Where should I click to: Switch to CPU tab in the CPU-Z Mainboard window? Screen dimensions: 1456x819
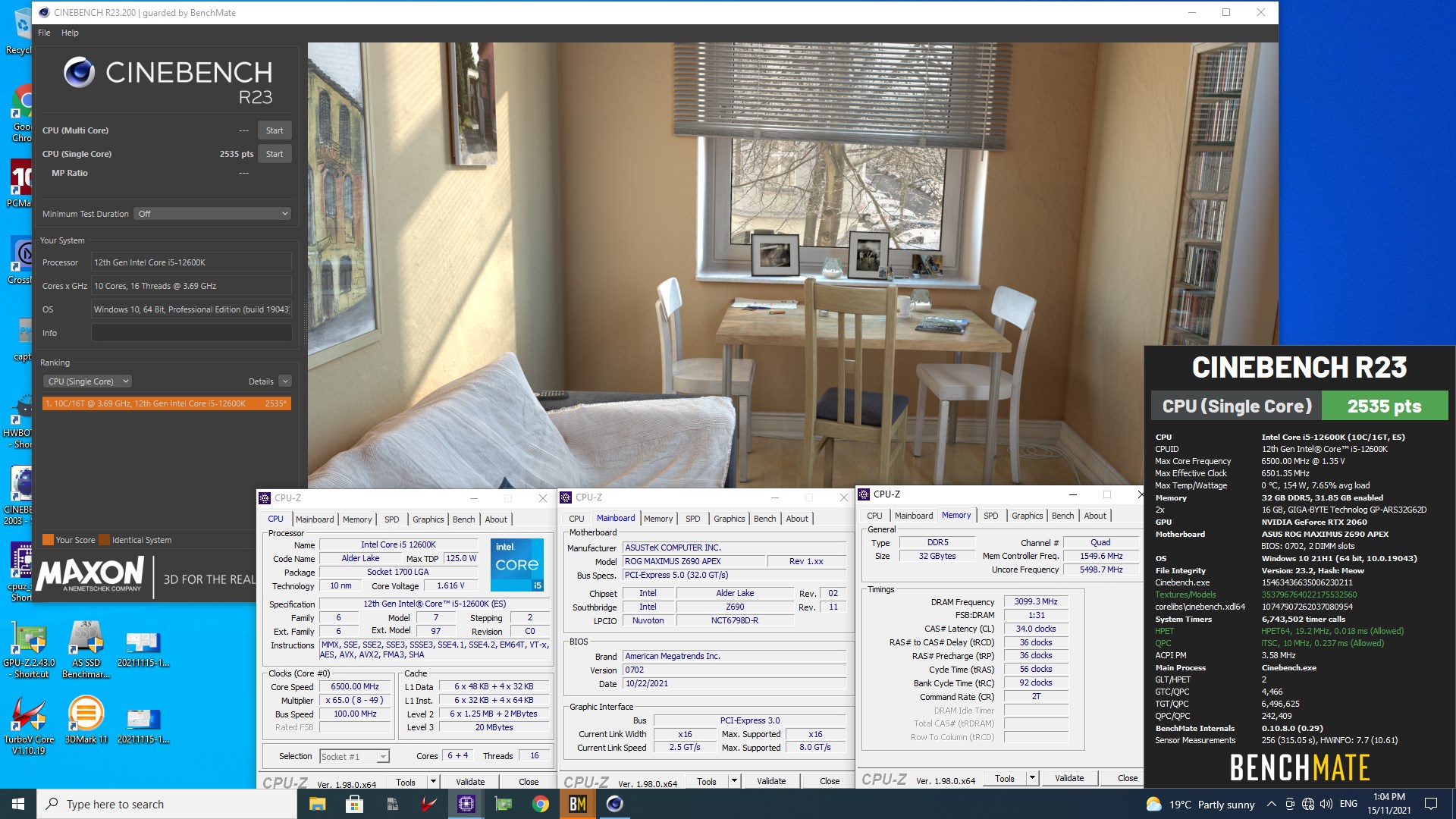click(x=576, y=519)
